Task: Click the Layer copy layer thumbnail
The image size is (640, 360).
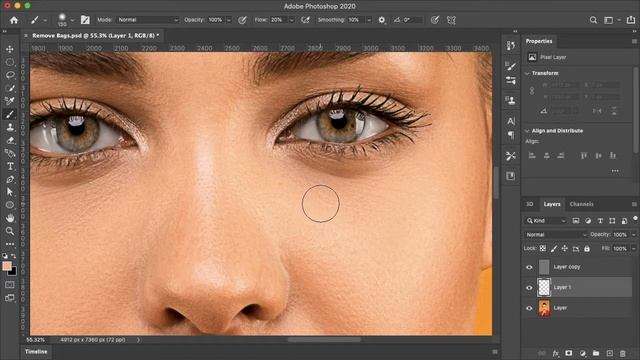Action: (x=544, y=267)
